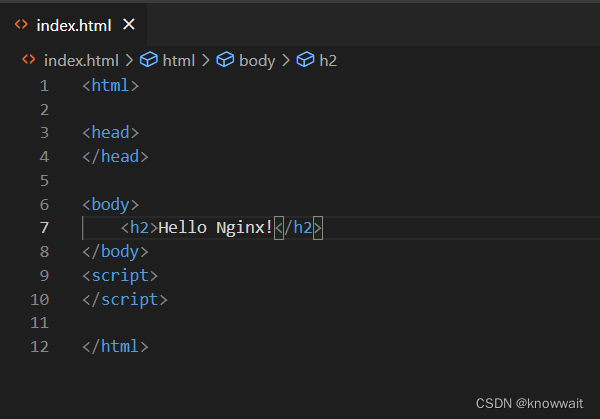
Task: Select the index.html tab
Action: tap(73, 24)
